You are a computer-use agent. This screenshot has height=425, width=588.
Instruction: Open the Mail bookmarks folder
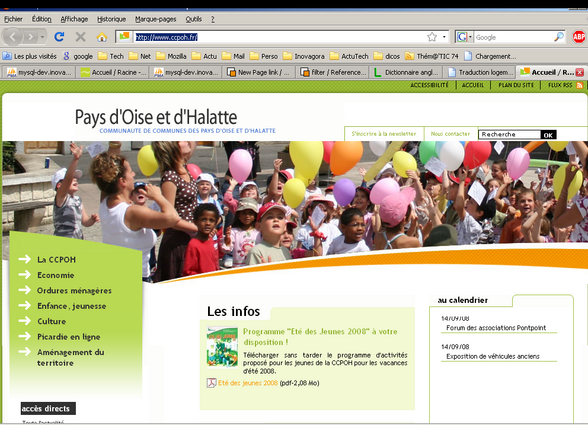click(233, 56)
